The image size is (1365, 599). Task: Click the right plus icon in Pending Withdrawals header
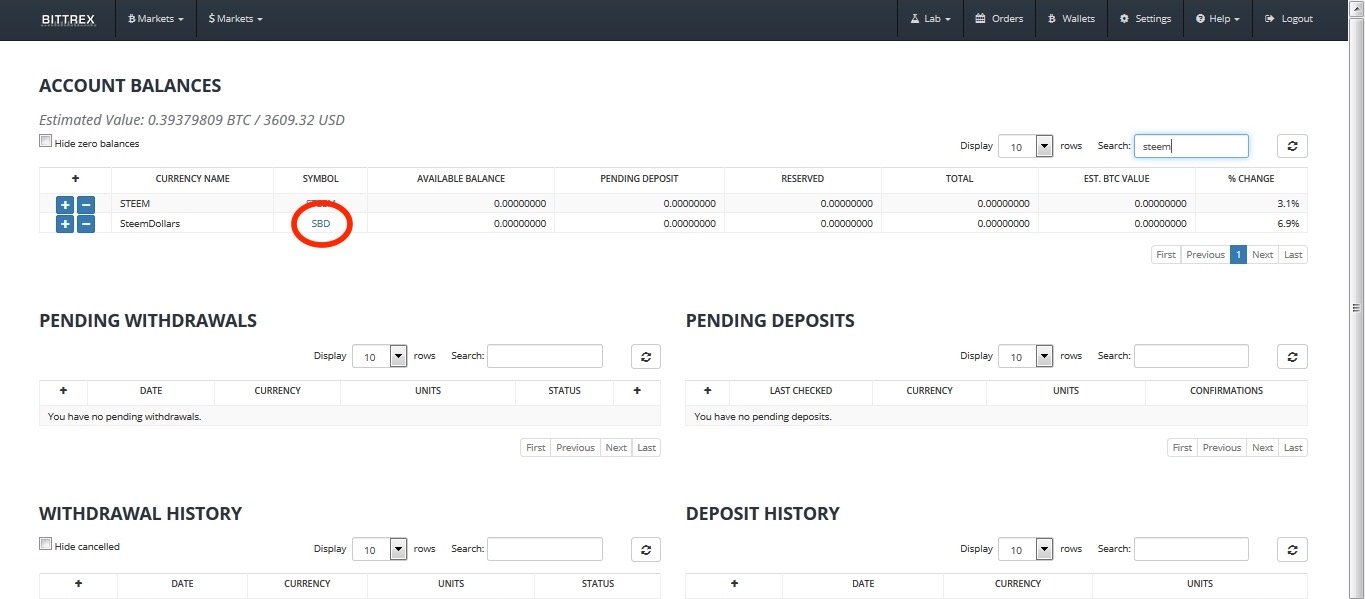pyautogui.click(x=637, y=391)
